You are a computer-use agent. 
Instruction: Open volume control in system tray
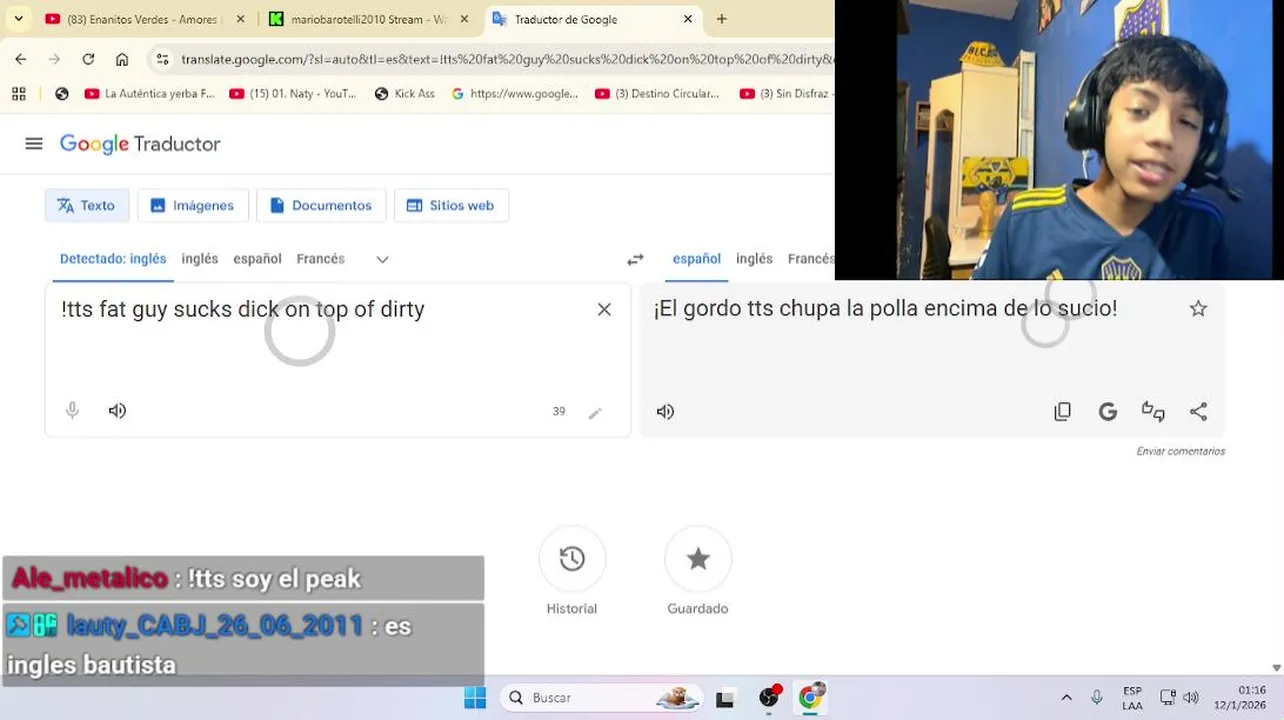[x=1190, y=697]
